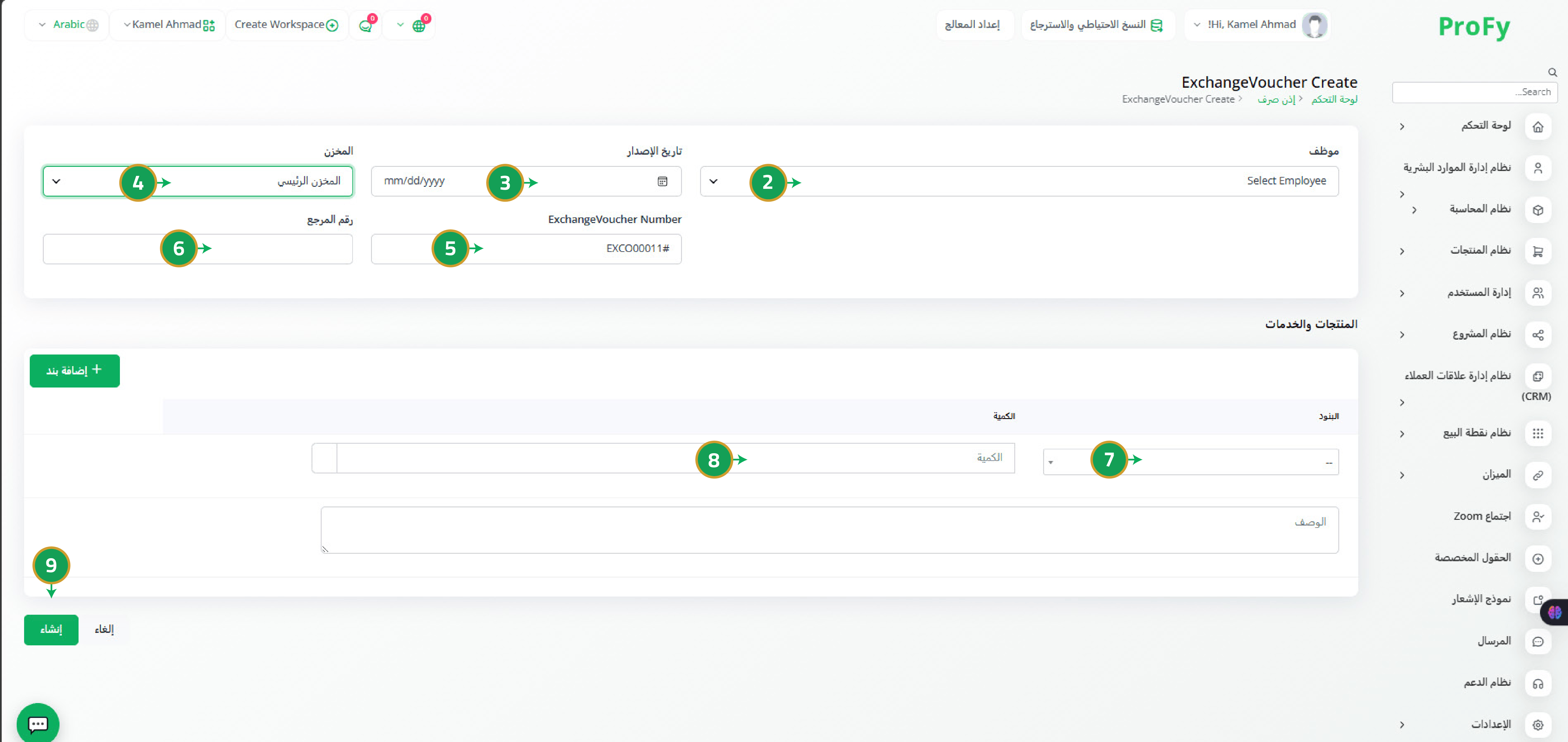Focus the issue date input field
Image resolution: width=1568 pixels, height=742 pixels.
coord(526,181)
